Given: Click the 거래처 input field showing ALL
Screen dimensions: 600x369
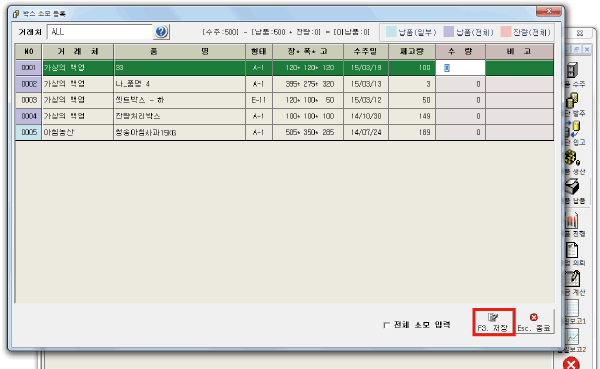Looking at the screenshot, I should point(99,32).
